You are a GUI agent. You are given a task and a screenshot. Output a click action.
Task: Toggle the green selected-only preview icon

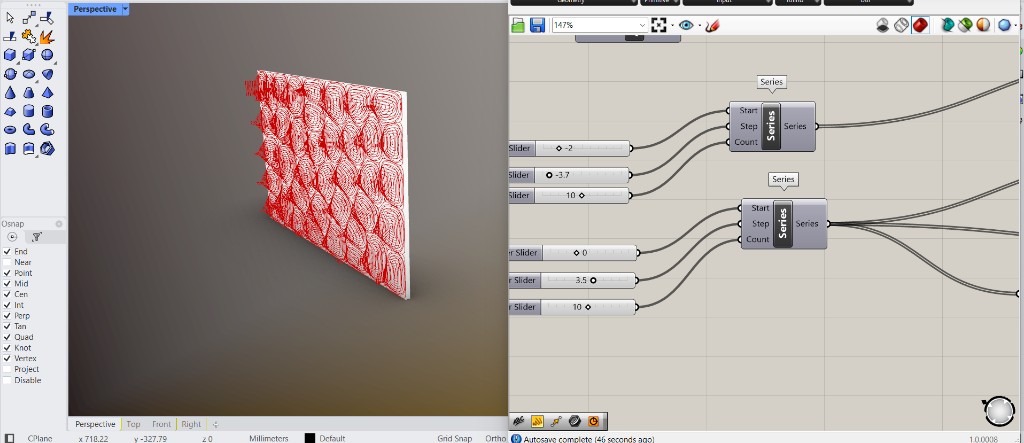pos(965,25)
